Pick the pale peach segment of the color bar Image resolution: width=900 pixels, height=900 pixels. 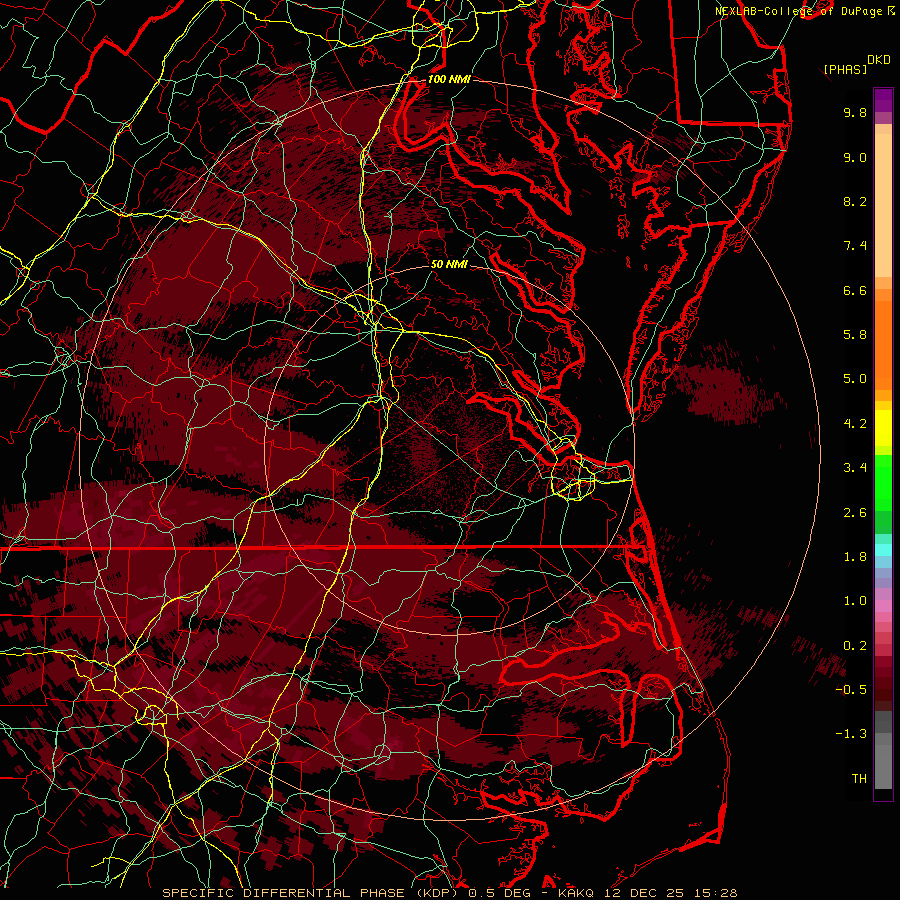(883, 205)
